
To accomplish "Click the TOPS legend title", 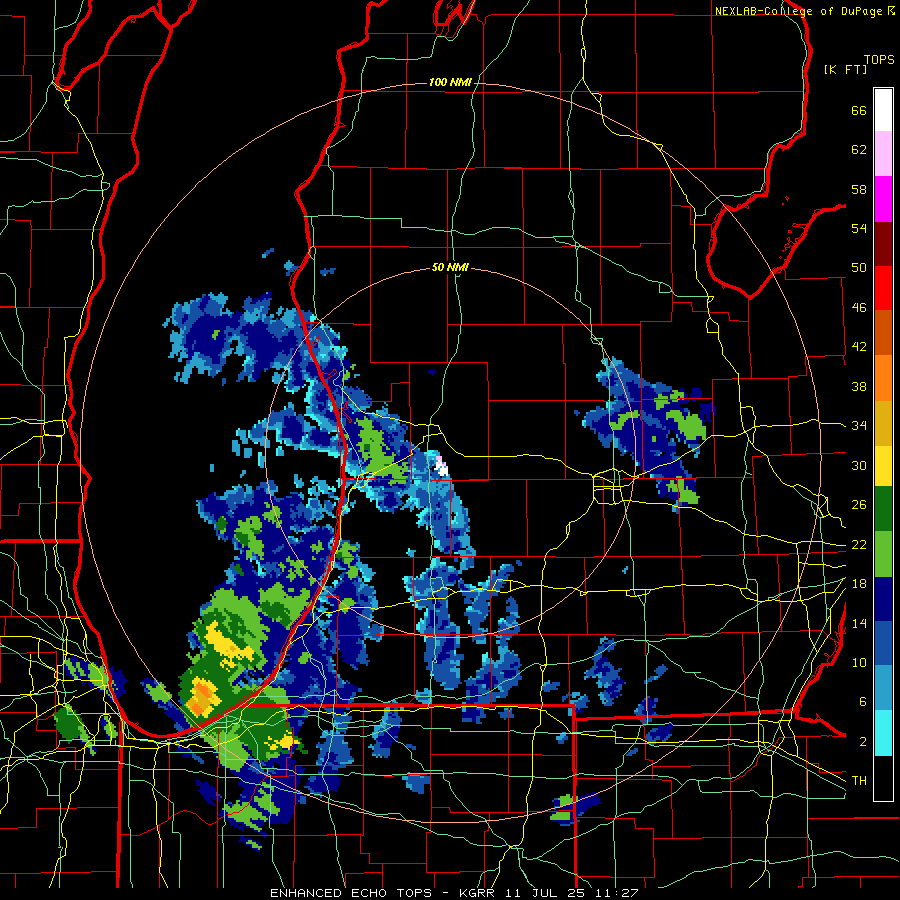I will pos(879,59).
